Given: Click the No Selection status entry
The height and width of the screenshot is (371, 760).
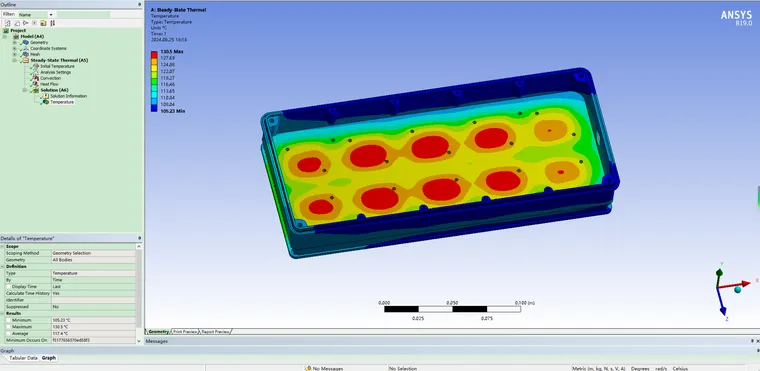Looking at the screenshot, I should pos(403,369).
